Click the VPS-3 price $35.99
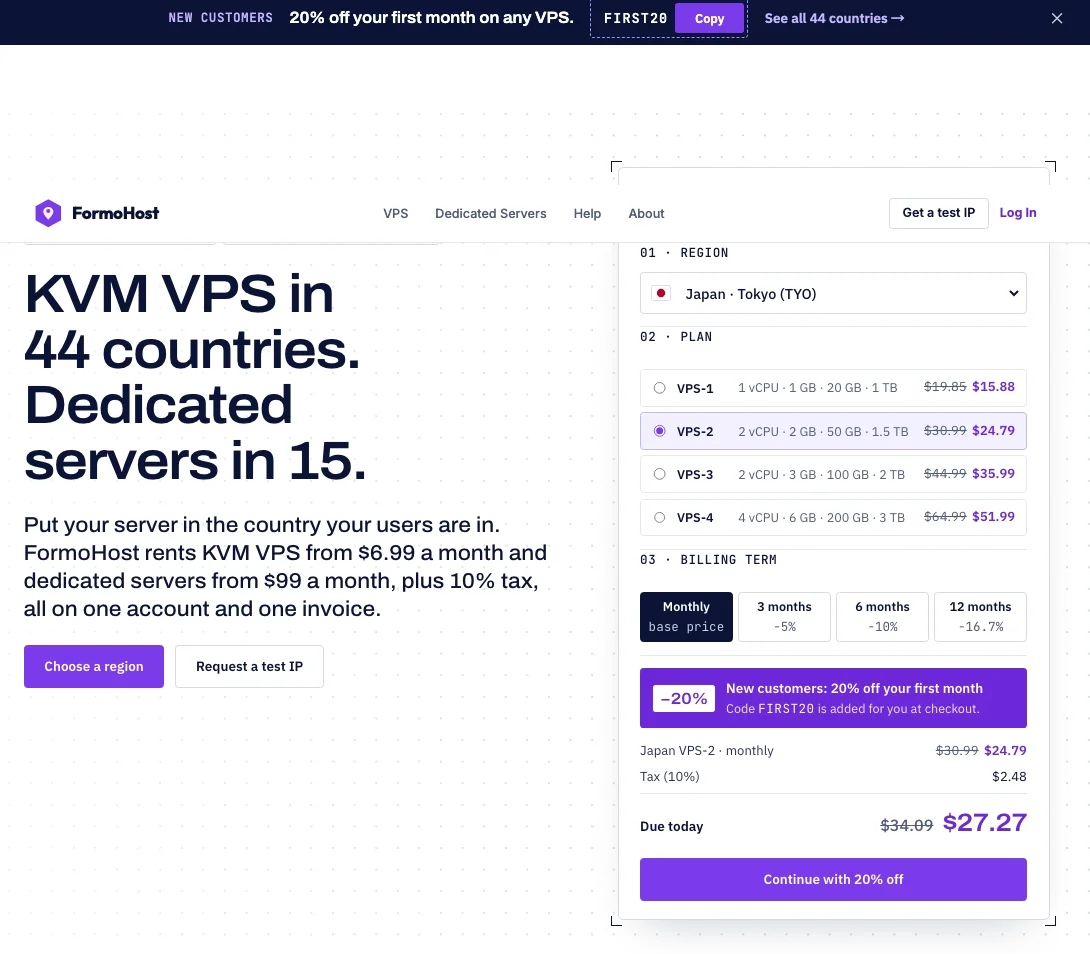Viewport: 1090px width, 954px height. click(993, 474)
